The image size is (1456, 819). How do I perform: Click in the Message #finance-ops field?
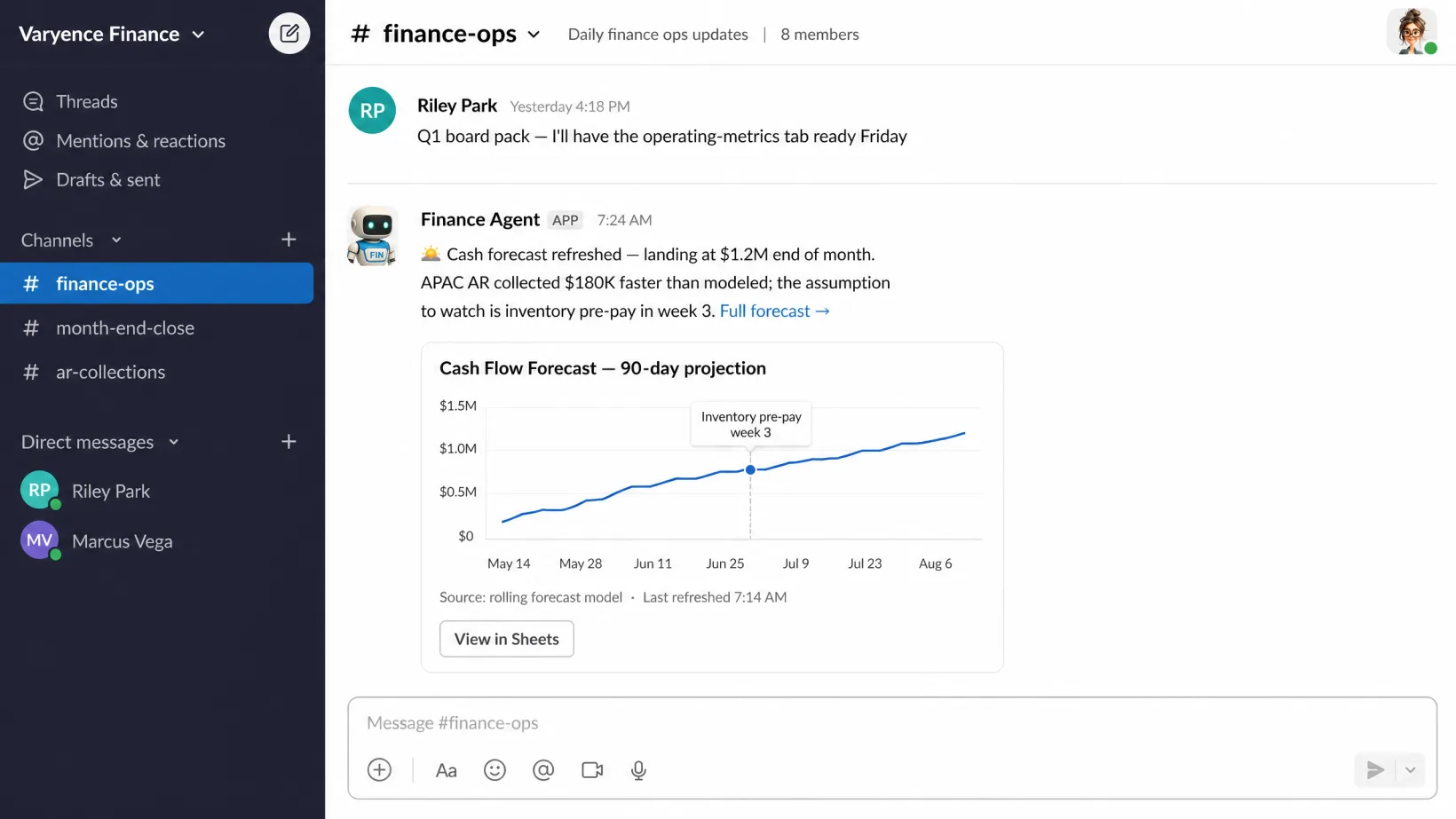[892, 723]
